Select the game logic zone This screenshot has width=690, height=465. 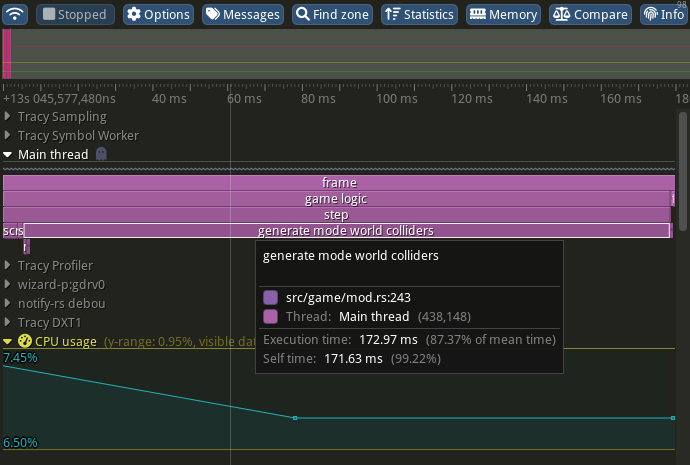337,199
